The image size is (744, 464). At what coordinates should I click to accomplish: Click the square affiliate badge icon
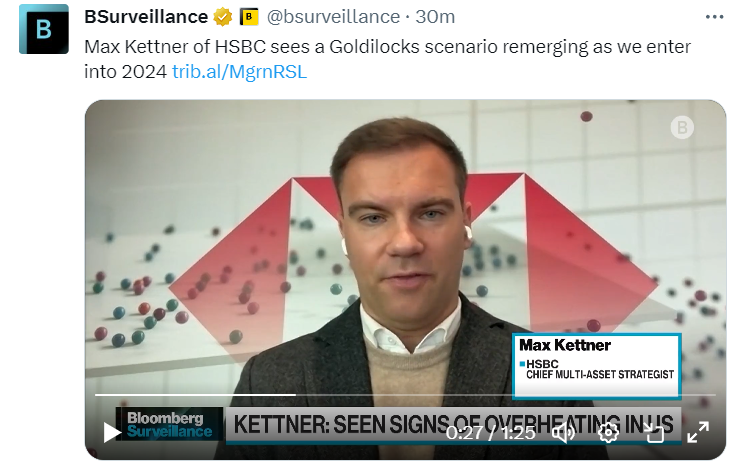click(248, 18)
